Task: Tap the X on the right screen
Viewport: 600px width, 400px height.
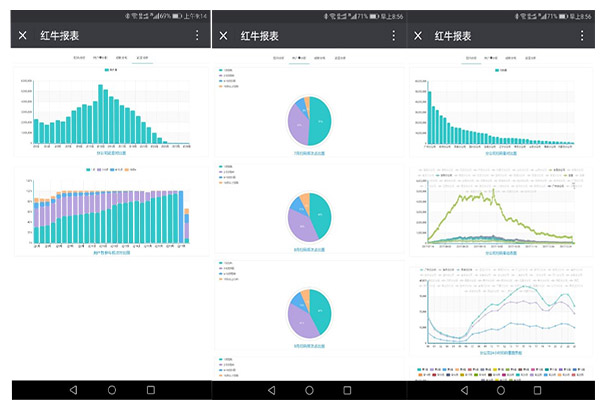Action: [417, 35]
